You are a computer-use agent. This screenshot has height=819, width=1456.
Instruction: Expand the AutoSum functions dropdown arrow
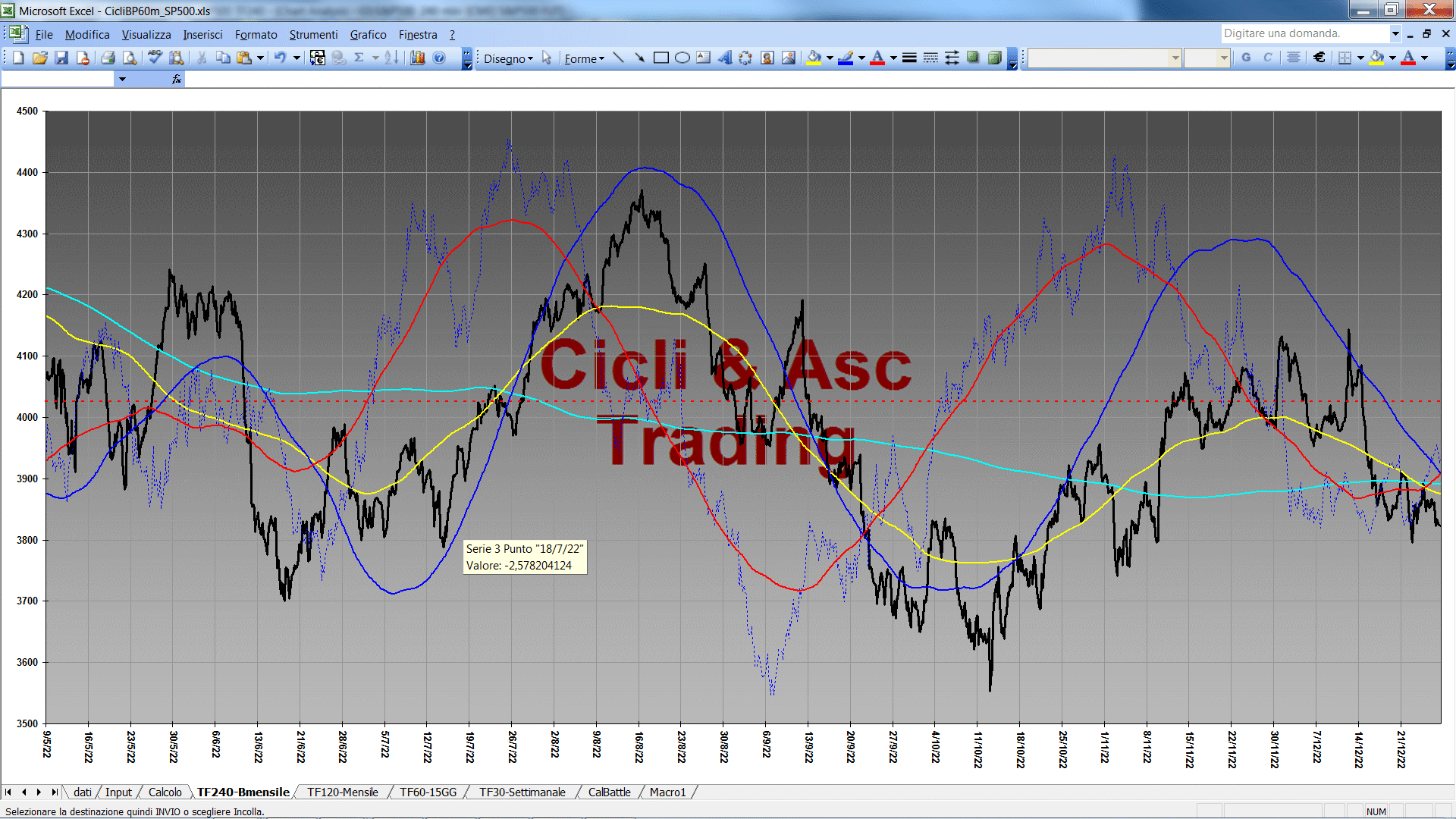pos(375,58)
